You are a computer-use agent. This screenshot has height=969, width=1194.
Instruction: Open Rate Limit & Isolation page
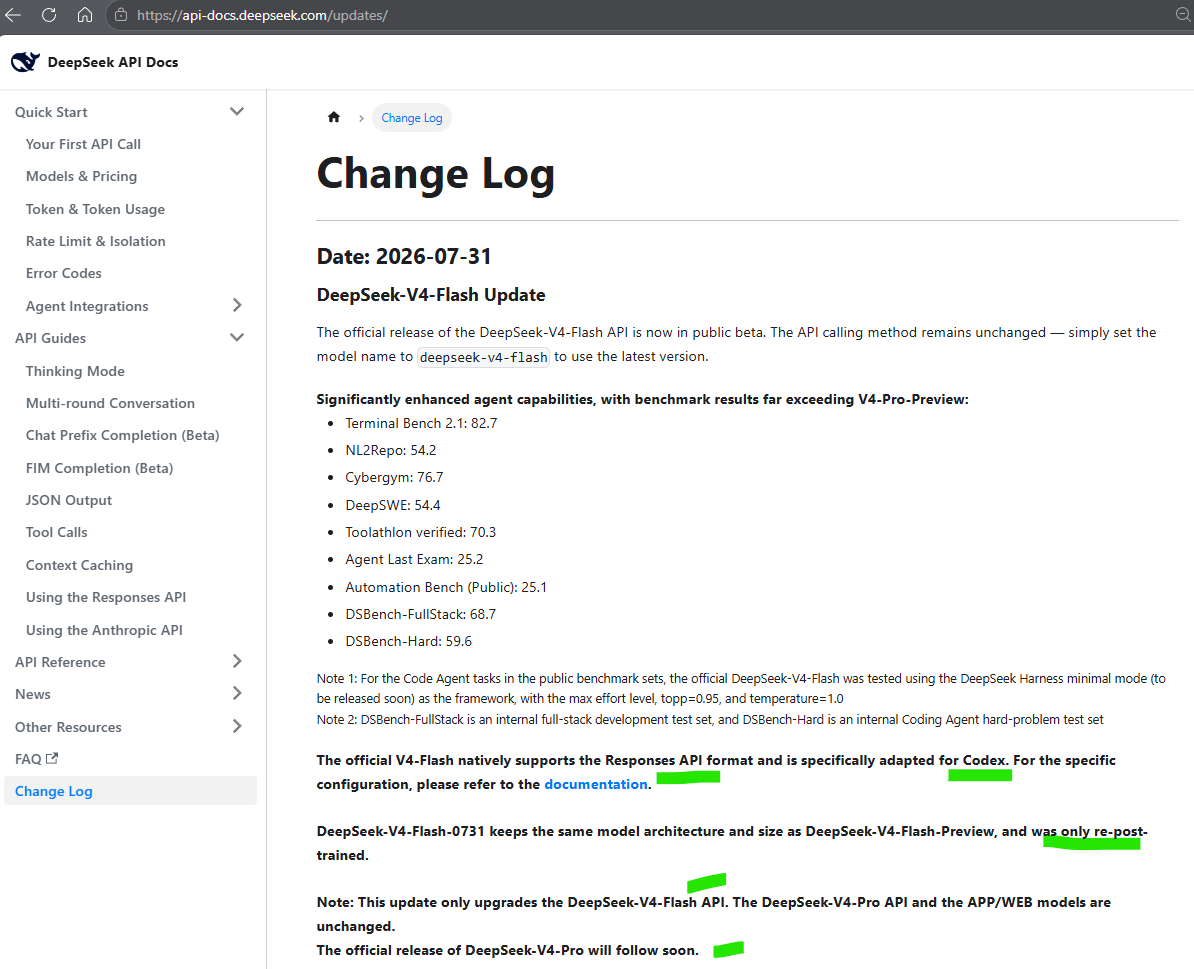click(95, 241)
